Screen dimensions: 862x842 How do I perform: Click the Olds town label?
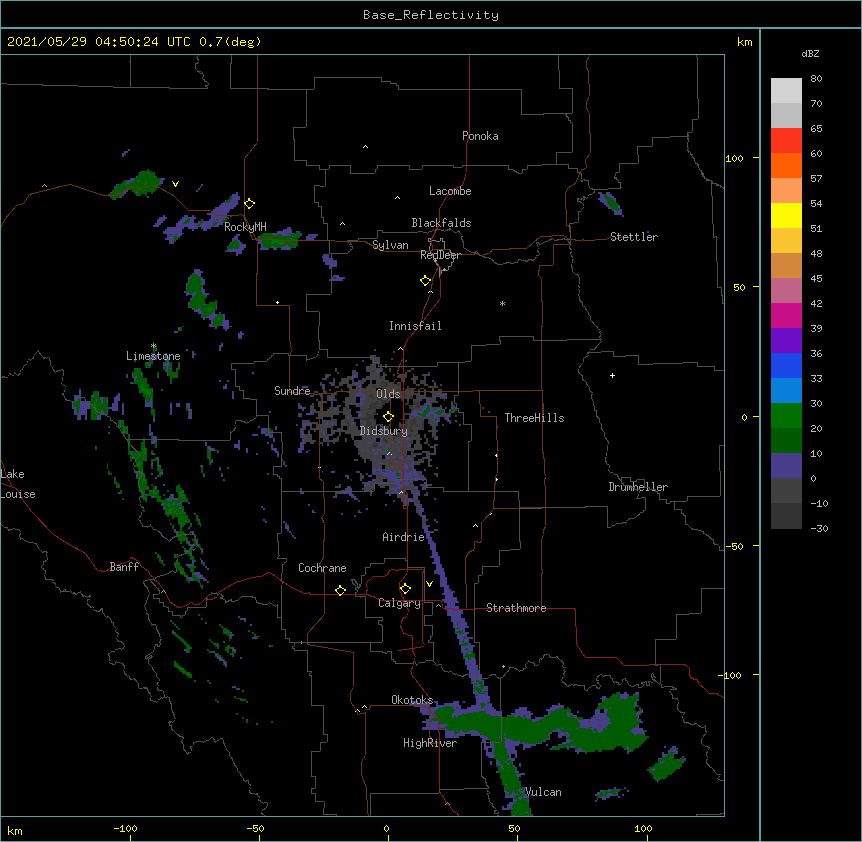pyautogui.click(x=388, y=394)
